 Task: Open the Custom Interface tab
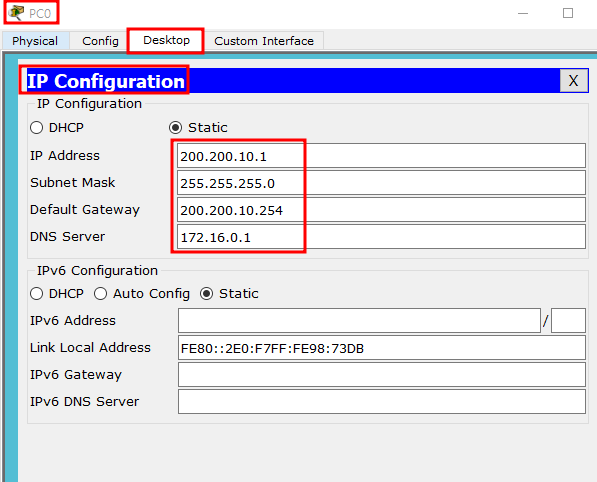pyautogui.click(x=264, y=41)
